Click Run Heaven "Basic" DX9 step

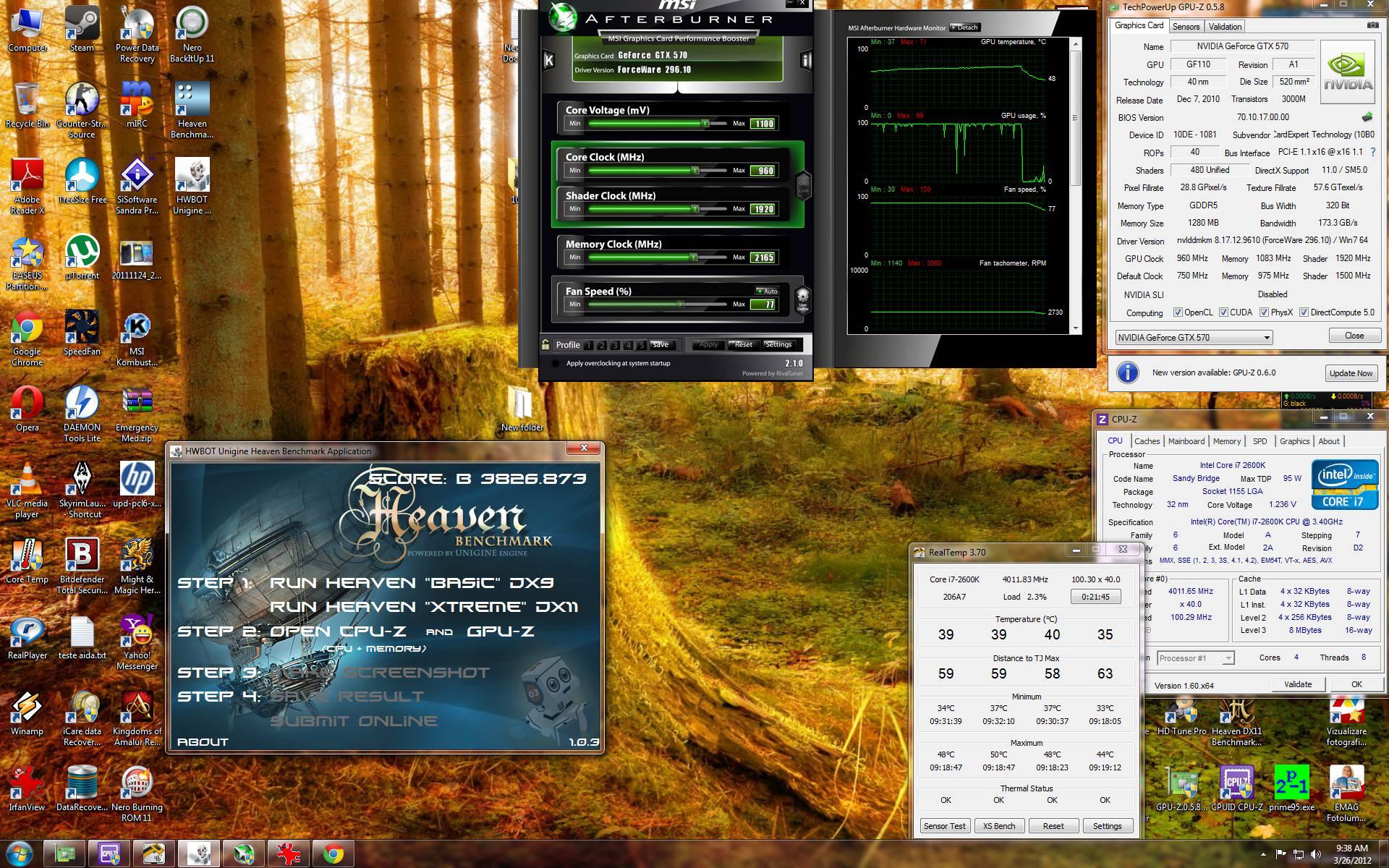coord(412,583)
